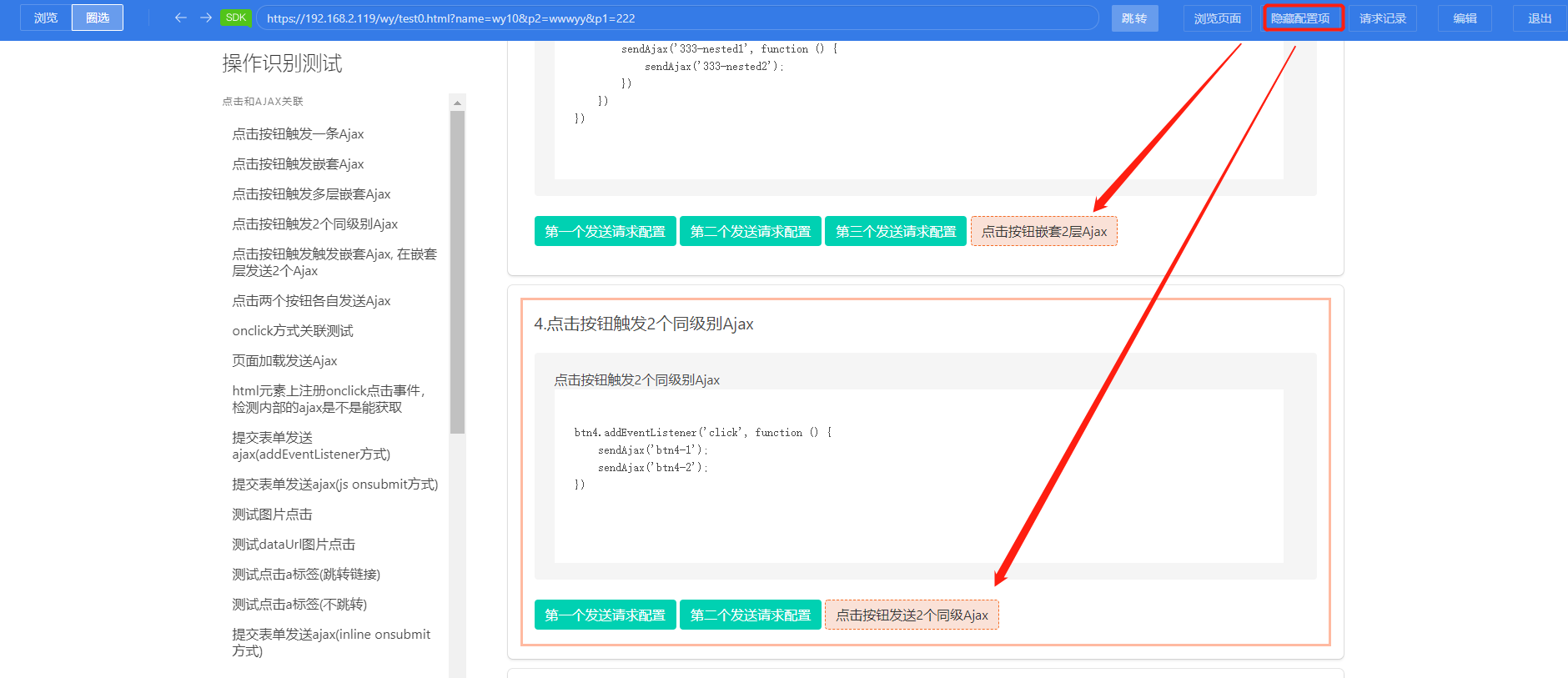
Task: Open sidebar link 测试图片点击
Action: 272,514
